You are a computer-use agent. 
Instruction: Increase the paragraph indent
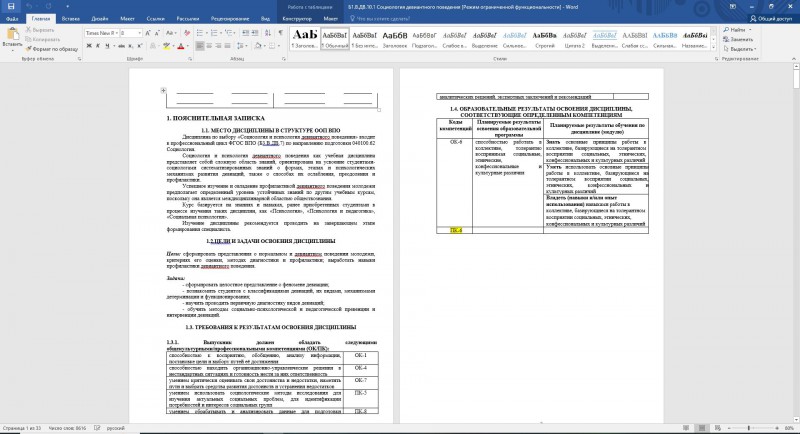(x=255, y=33)
